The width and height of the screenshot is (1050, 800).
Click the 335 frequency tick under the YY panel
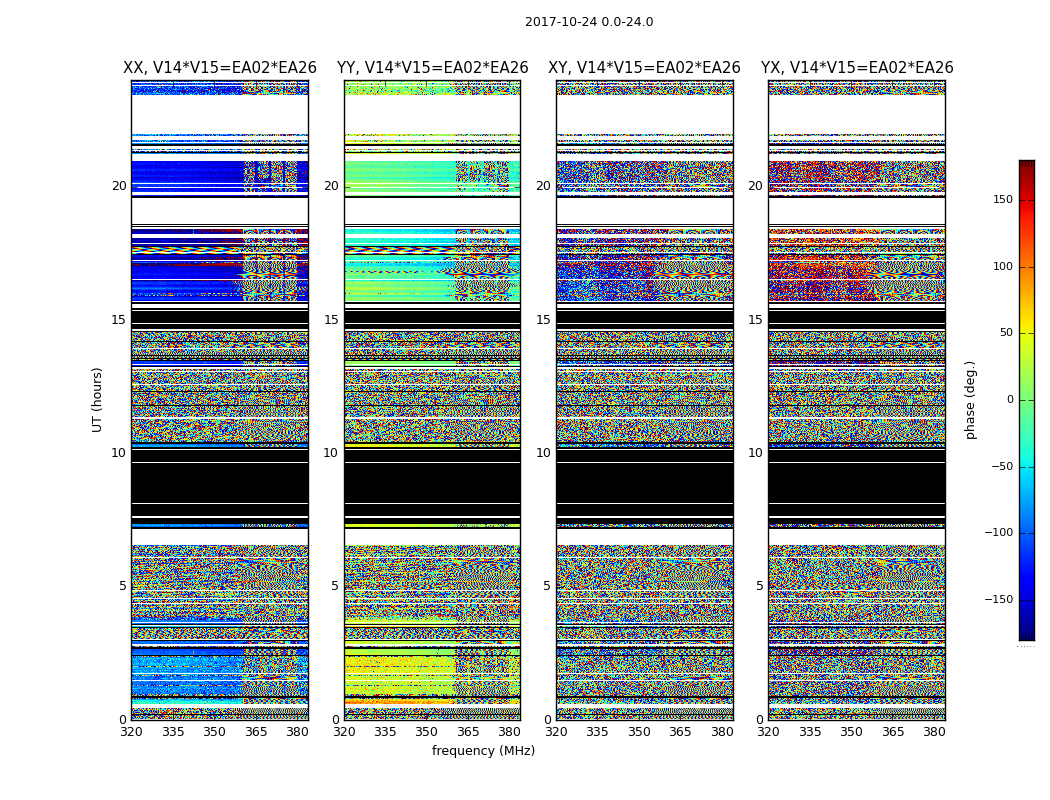[385, 732]
